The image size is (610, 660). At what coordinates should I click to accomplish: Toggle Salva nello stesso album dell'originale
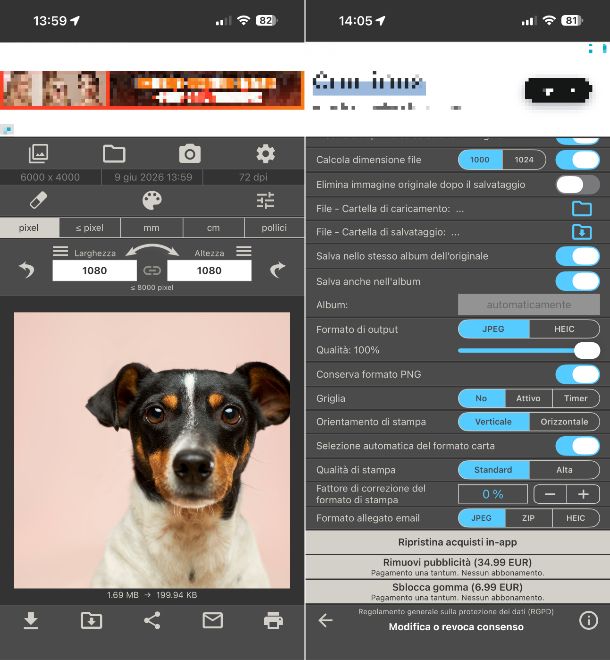pos(578,256)
